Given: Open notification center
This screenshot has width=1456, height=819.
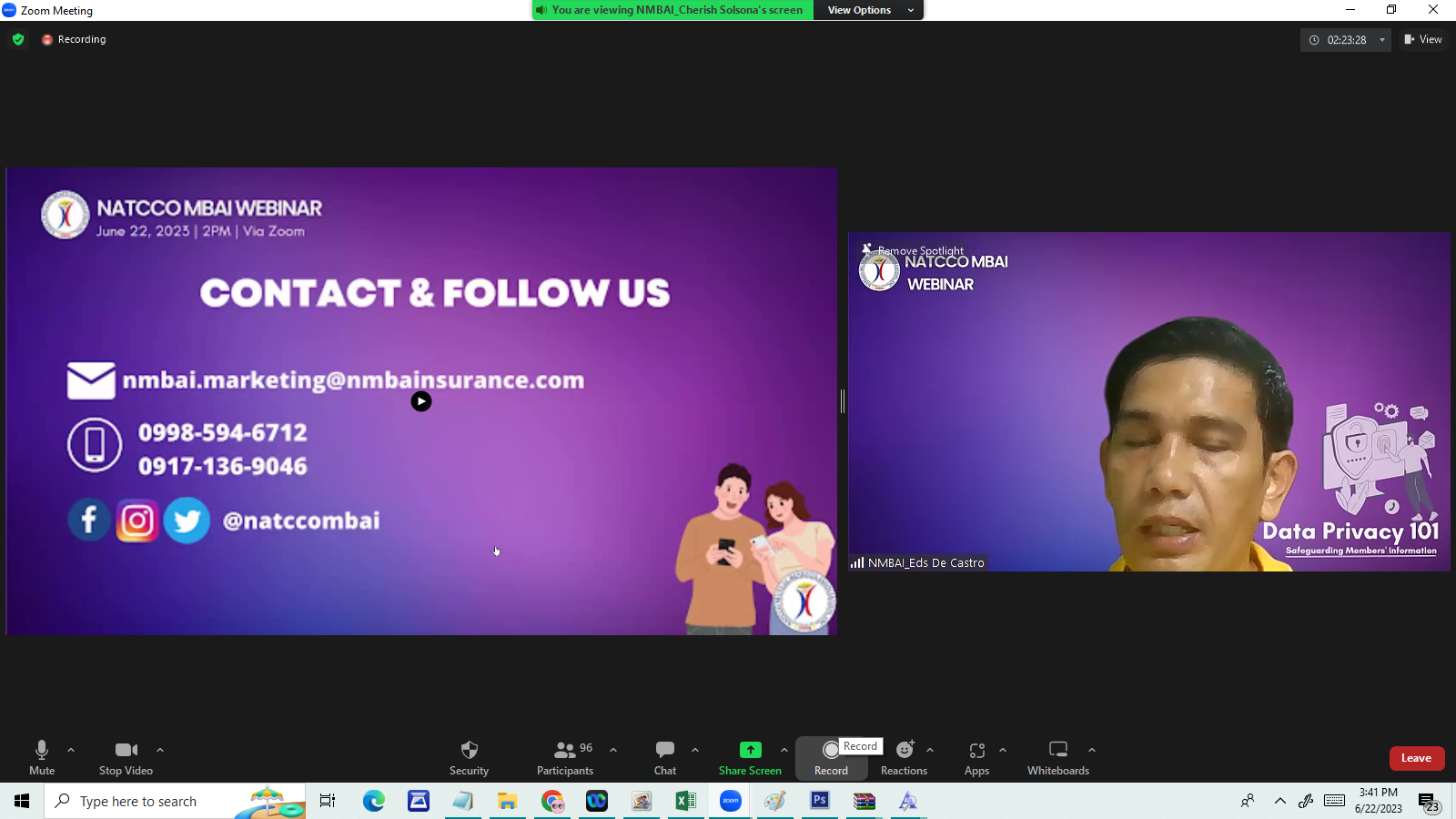Looking at the screenshot, I should tap(1430, 801).
